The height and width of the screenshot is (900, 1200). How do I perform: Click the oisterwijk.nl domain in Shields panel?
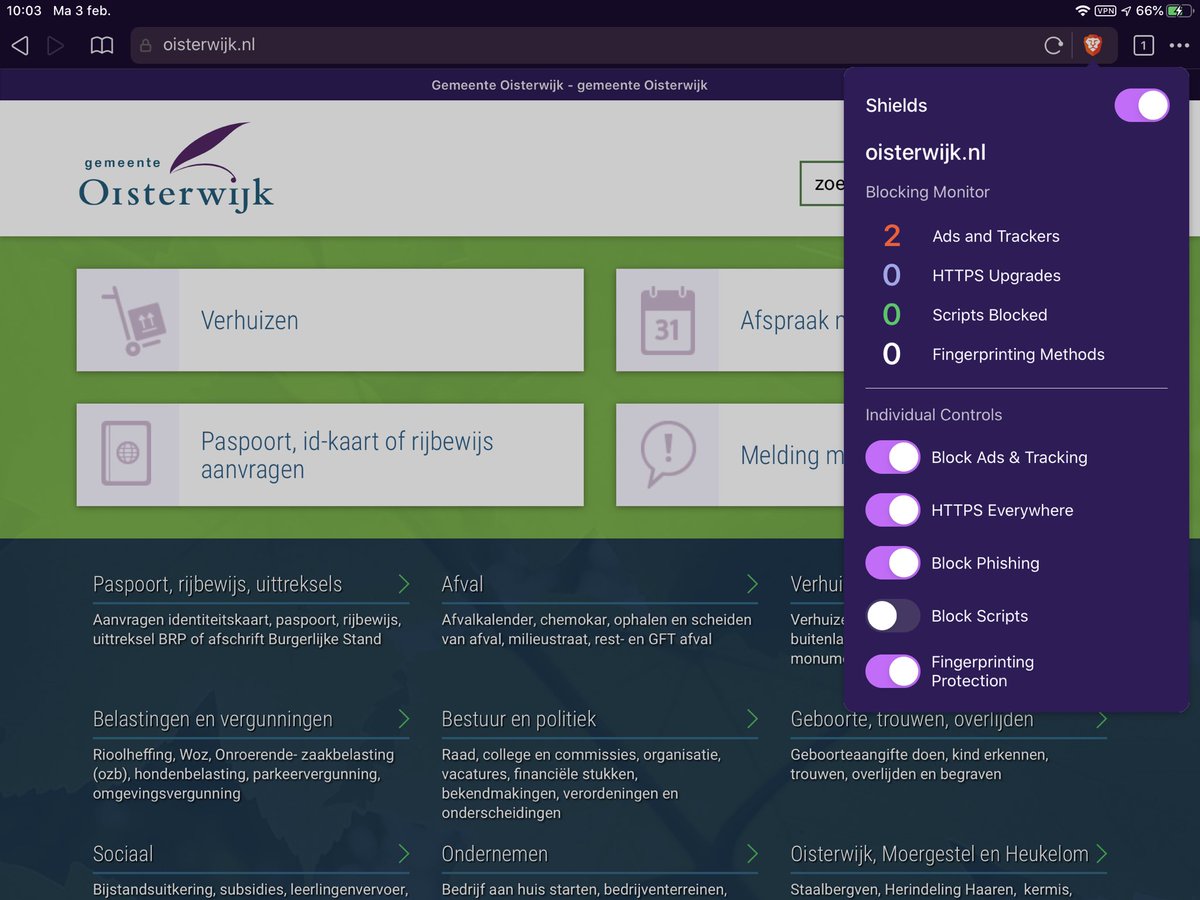(x=926, y=153)
